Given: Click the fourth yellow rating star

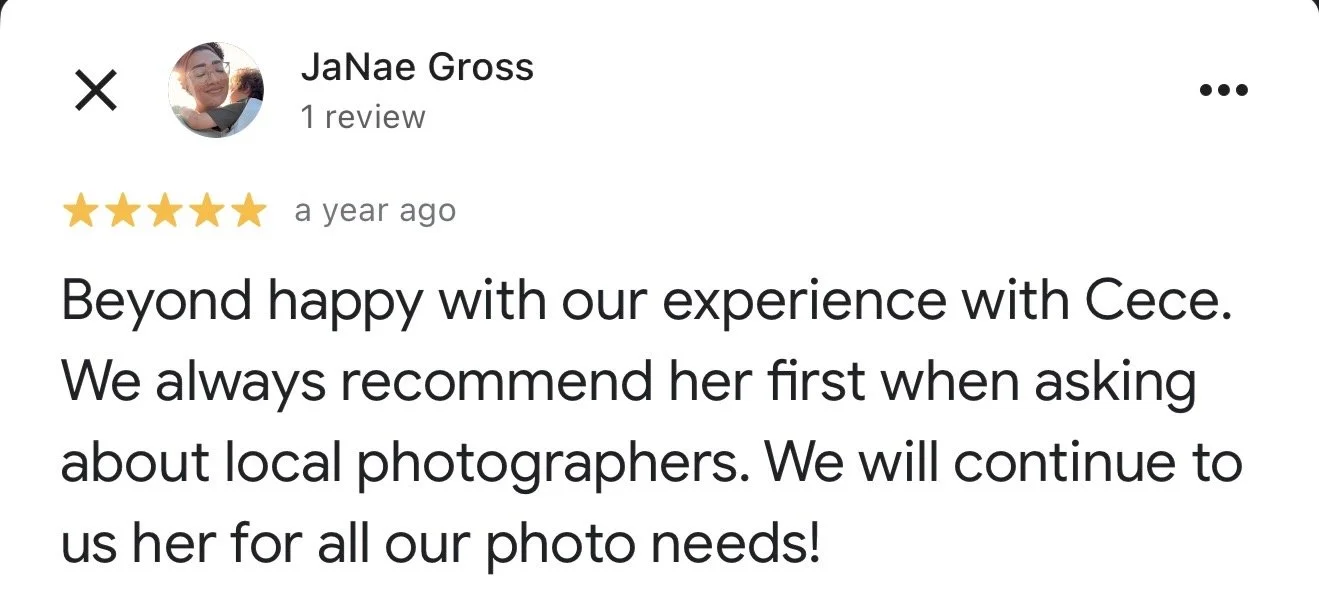Looking at the screenshot, I should pos(204,212).
